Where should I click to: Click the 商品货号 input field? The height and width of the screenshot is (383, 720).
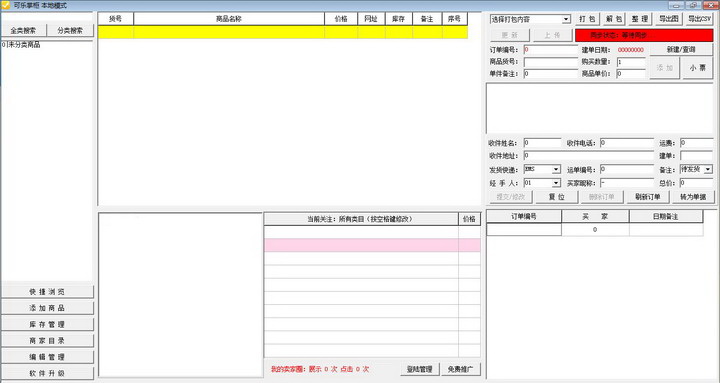click(x=551, y=62)
